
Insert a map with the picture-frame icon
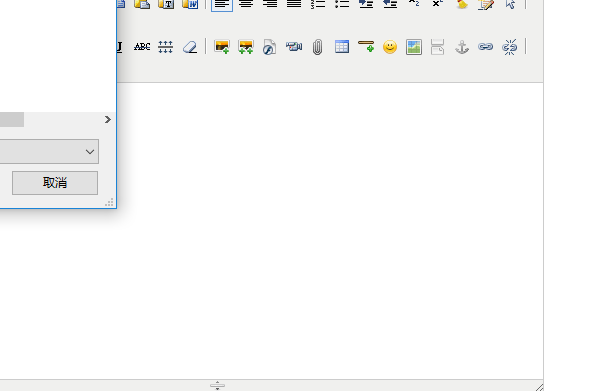click(x=414, y=47)
